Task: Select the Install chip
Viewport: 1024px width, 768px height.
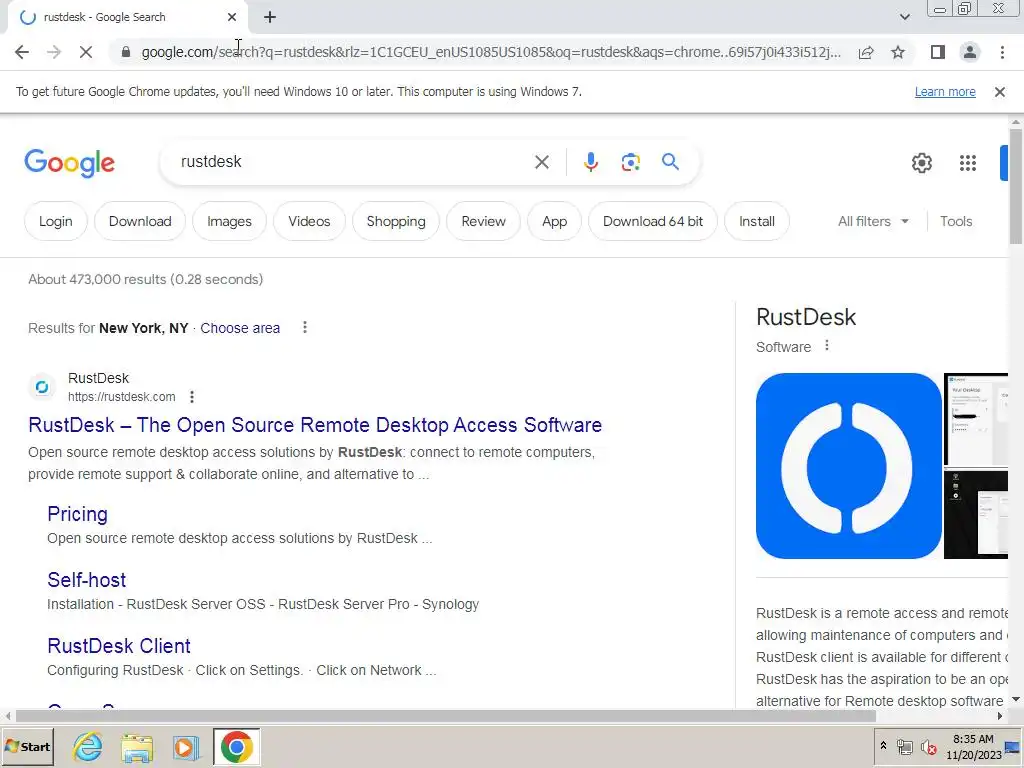Action: pos(757,221)
